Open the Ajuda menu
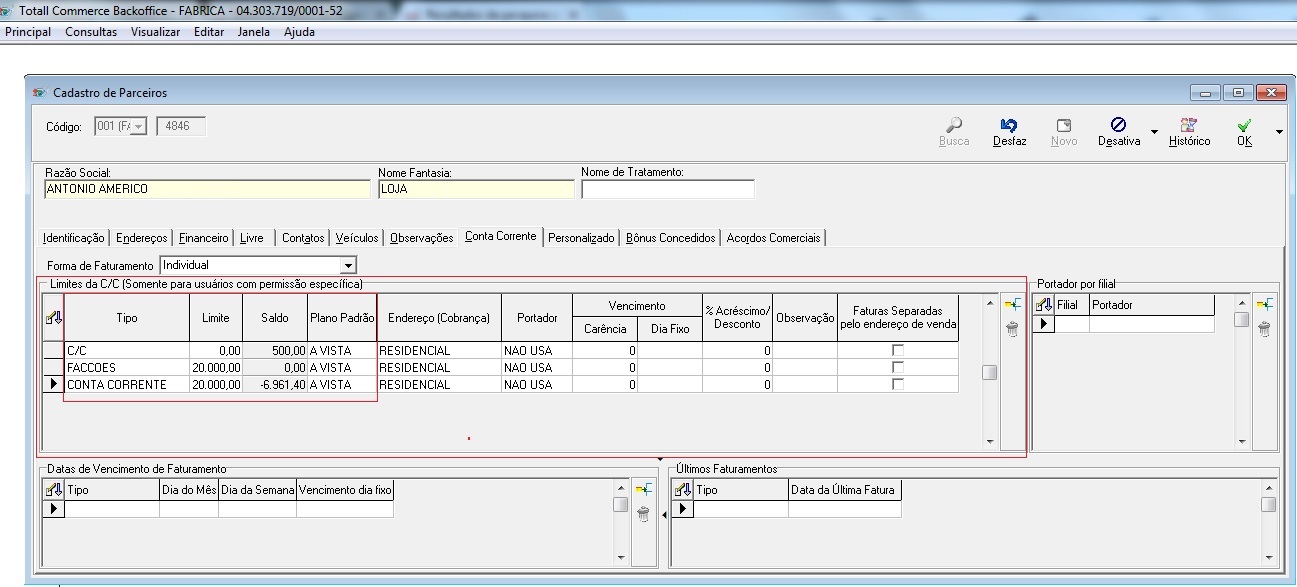This screenshot has height=587, width=1297. pos(299,32)
